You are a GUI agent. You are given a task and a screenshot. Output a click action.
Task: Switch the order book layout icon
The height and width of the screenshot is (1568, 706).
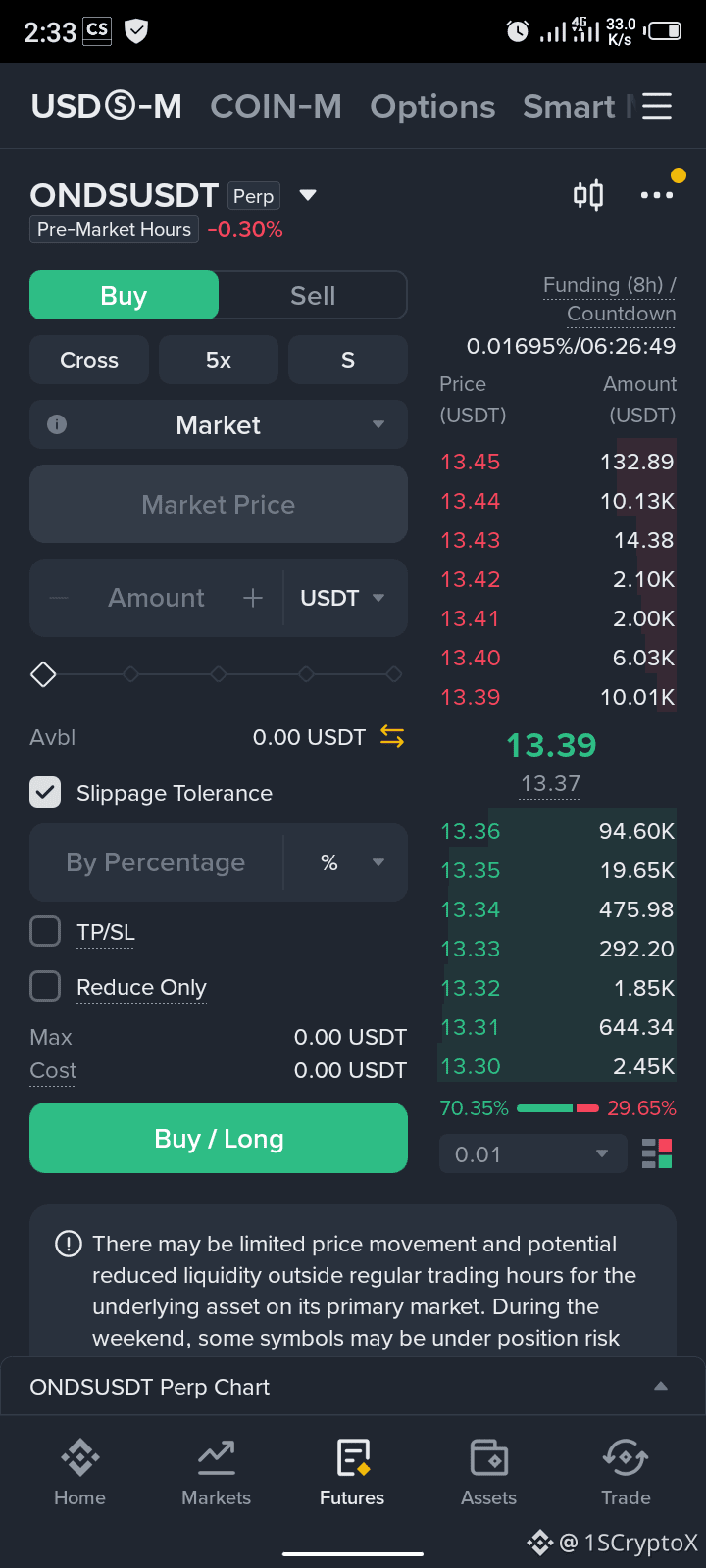(x=657, y=1153)
